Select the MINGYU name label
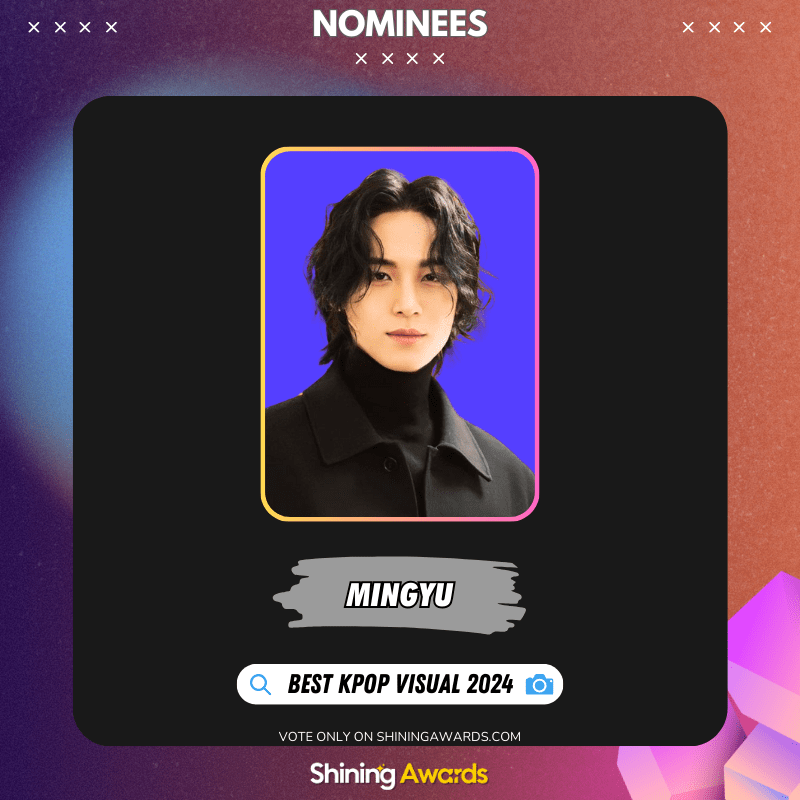 (399, 594)
